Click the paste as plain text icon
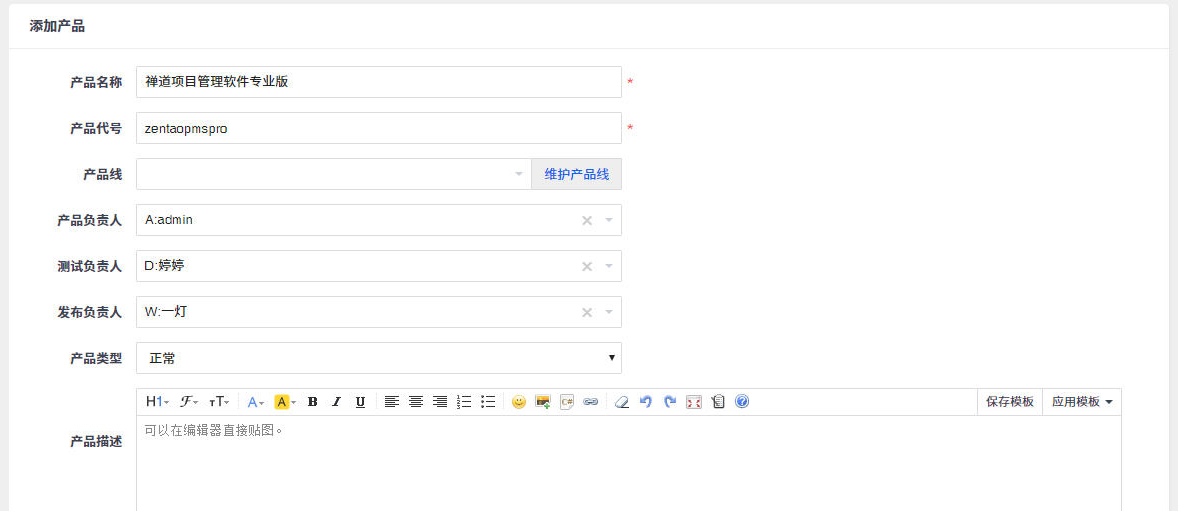This screenshot has width=1178, height=511. (717, 402)
